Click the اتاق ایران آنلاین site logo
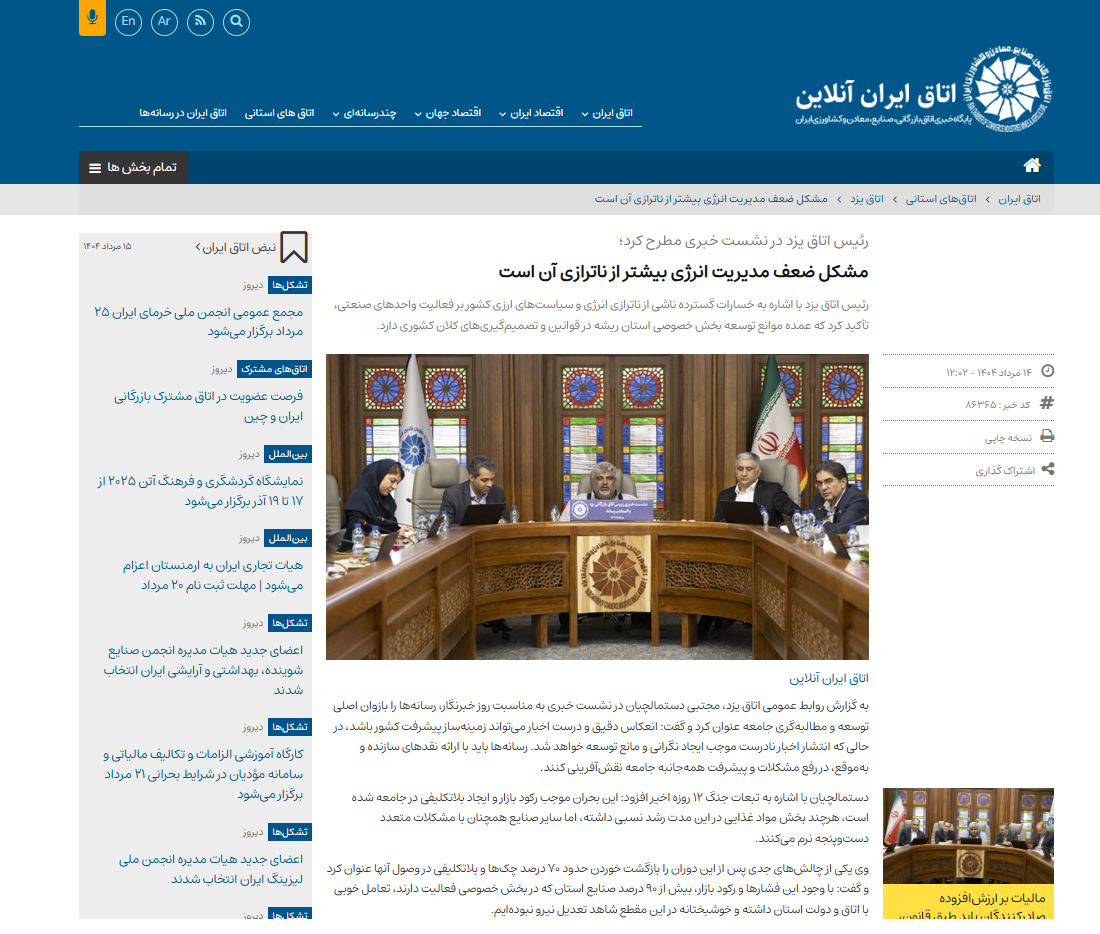Screen dimensions: 1100x934 pyautogui.click(x=923, y=90)
